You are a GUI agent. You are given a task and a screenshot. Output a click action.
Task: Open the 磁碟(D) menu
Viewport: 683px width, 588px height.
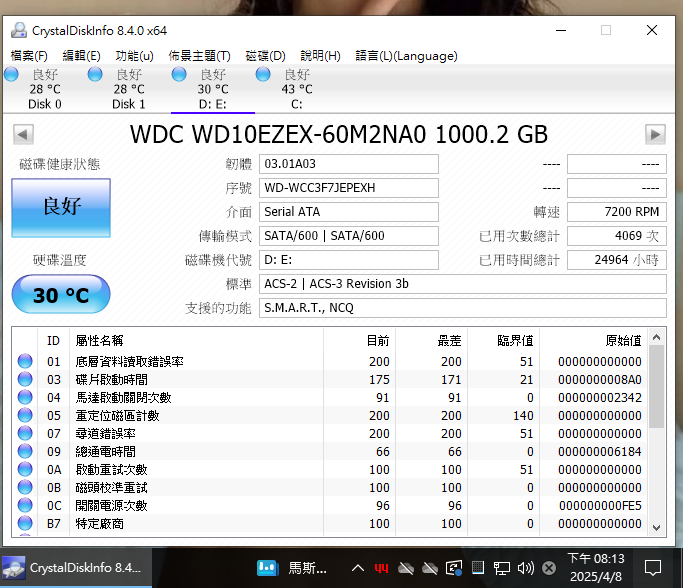coord(265,56)
